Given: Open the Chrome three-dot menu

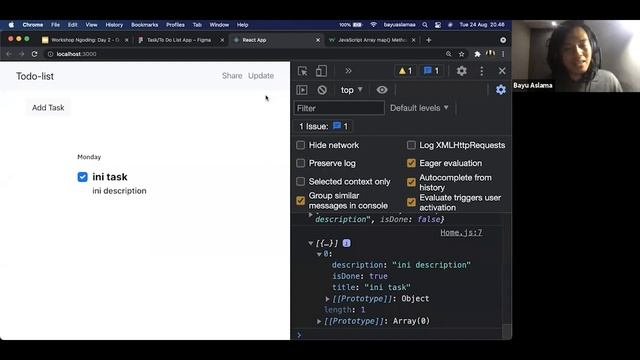Looking at the screenshot, I should tap(503, 54).
